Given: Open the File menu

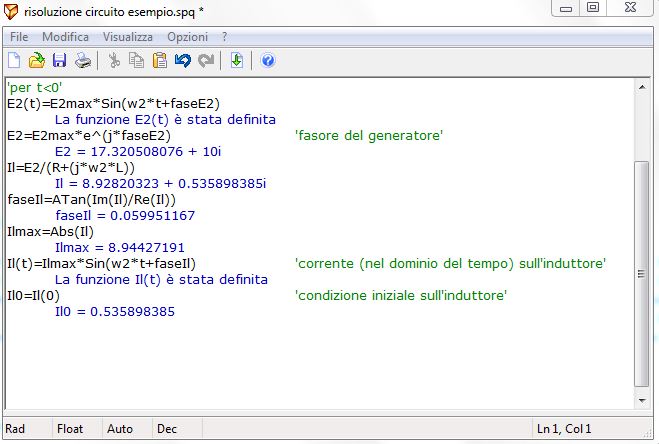Looking at the screenshot, I should tap(18, 36).
